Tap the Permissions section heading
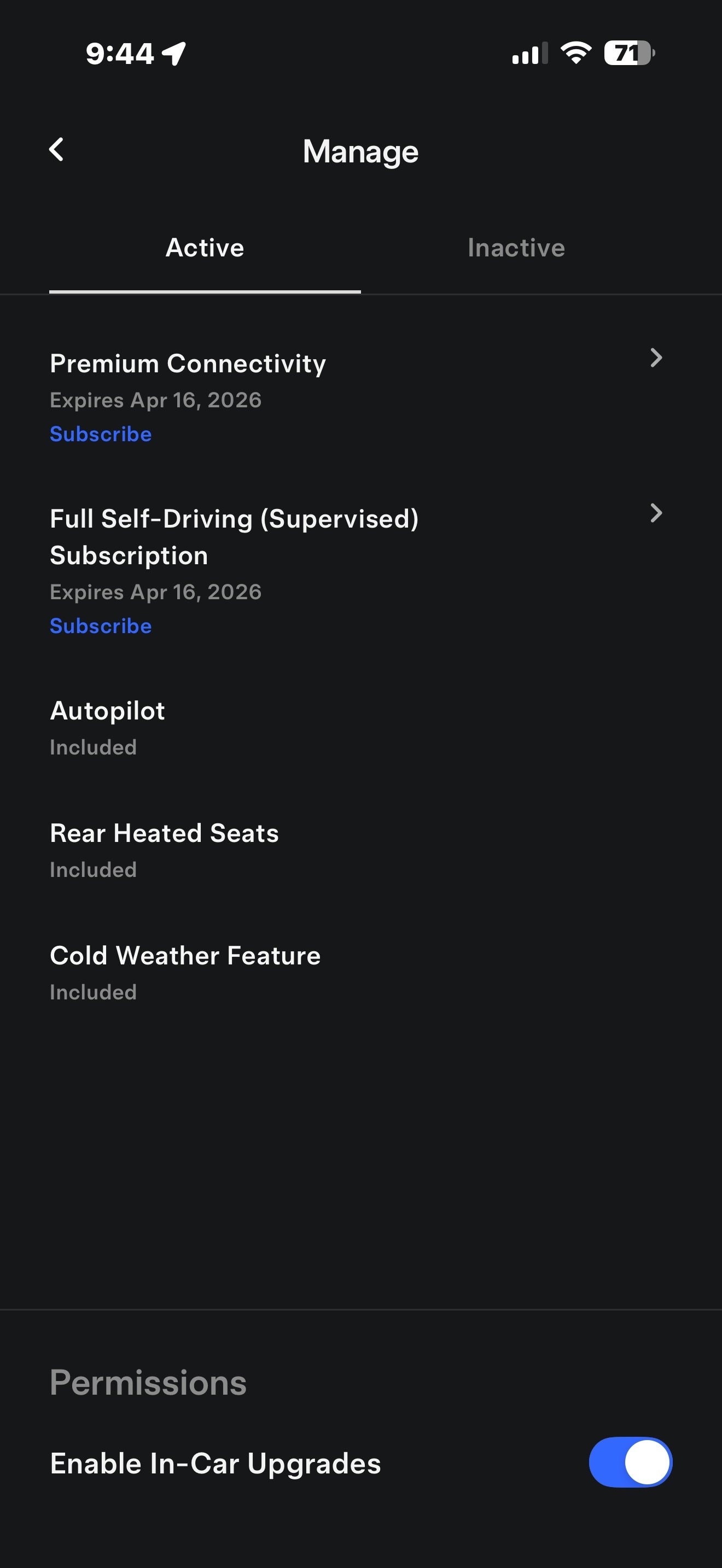This screenshot has width=722, height=1568. [x=149, y=1382]
